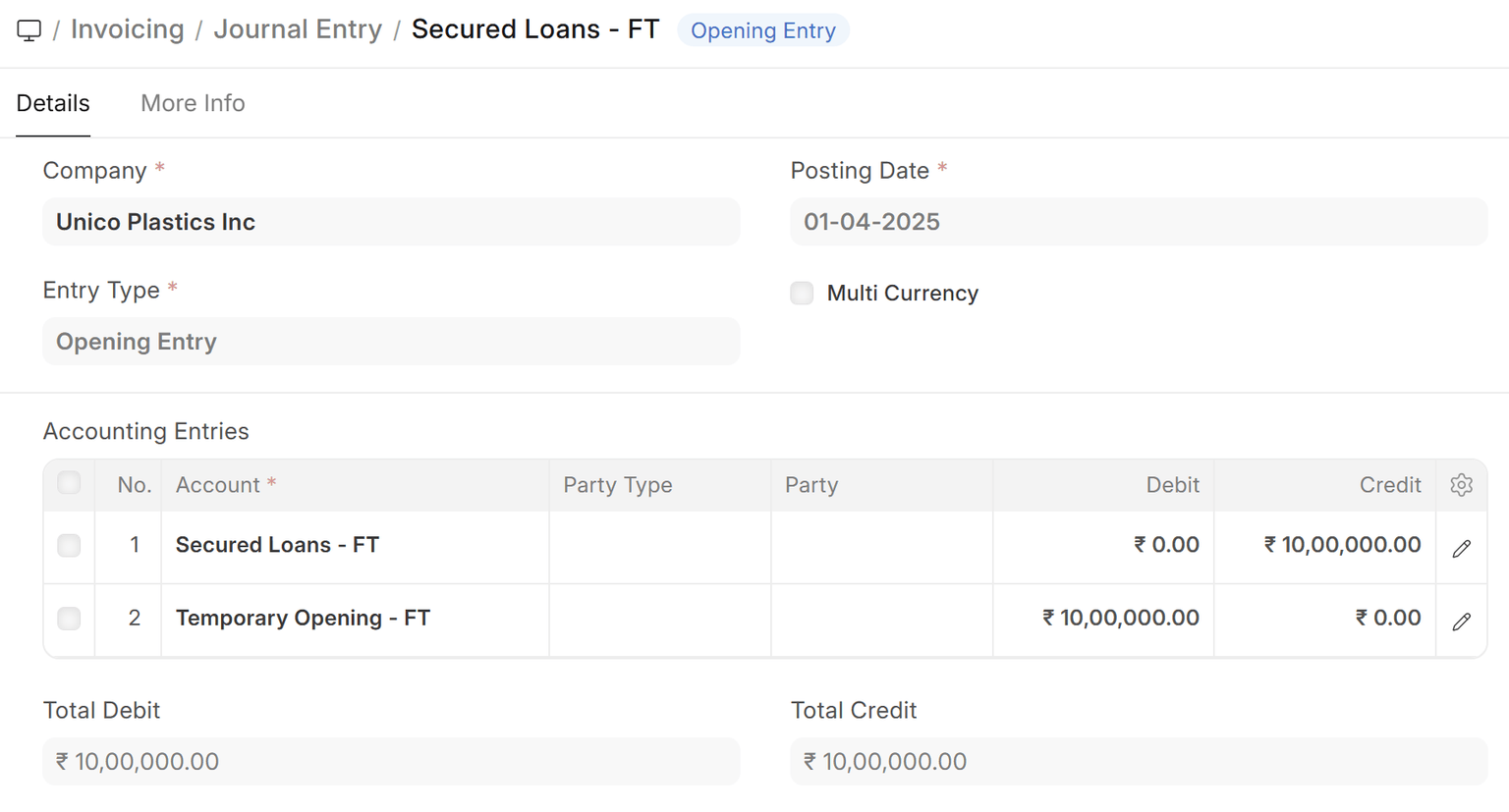Click the Secured Loans - FT account cell
Screen dimensions: 1509x812
pos(277,545)
